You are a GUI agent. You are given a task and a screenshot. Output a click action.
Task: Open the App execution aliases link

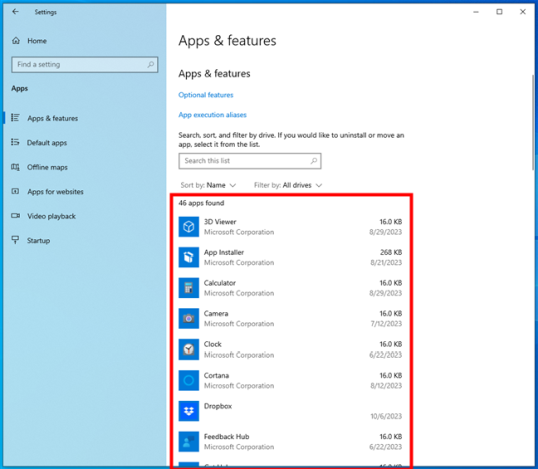tap(212, 115)
